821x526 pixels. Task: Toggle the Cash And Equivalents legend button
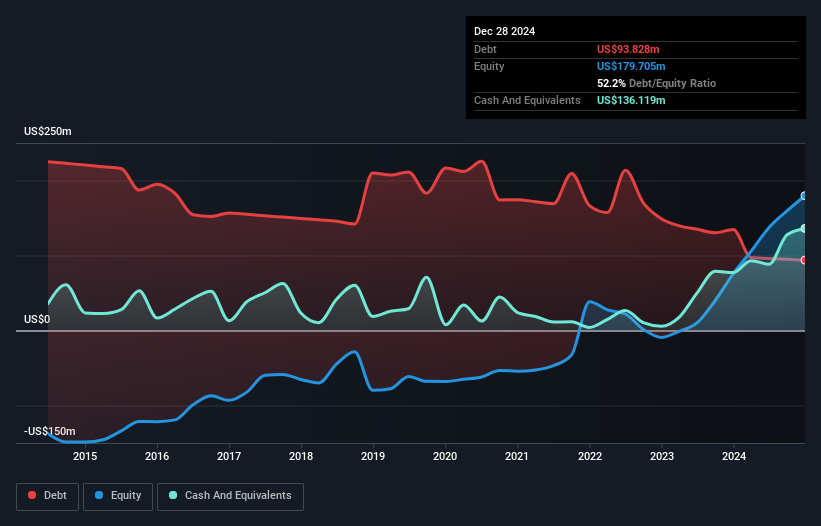coord(230,496)
